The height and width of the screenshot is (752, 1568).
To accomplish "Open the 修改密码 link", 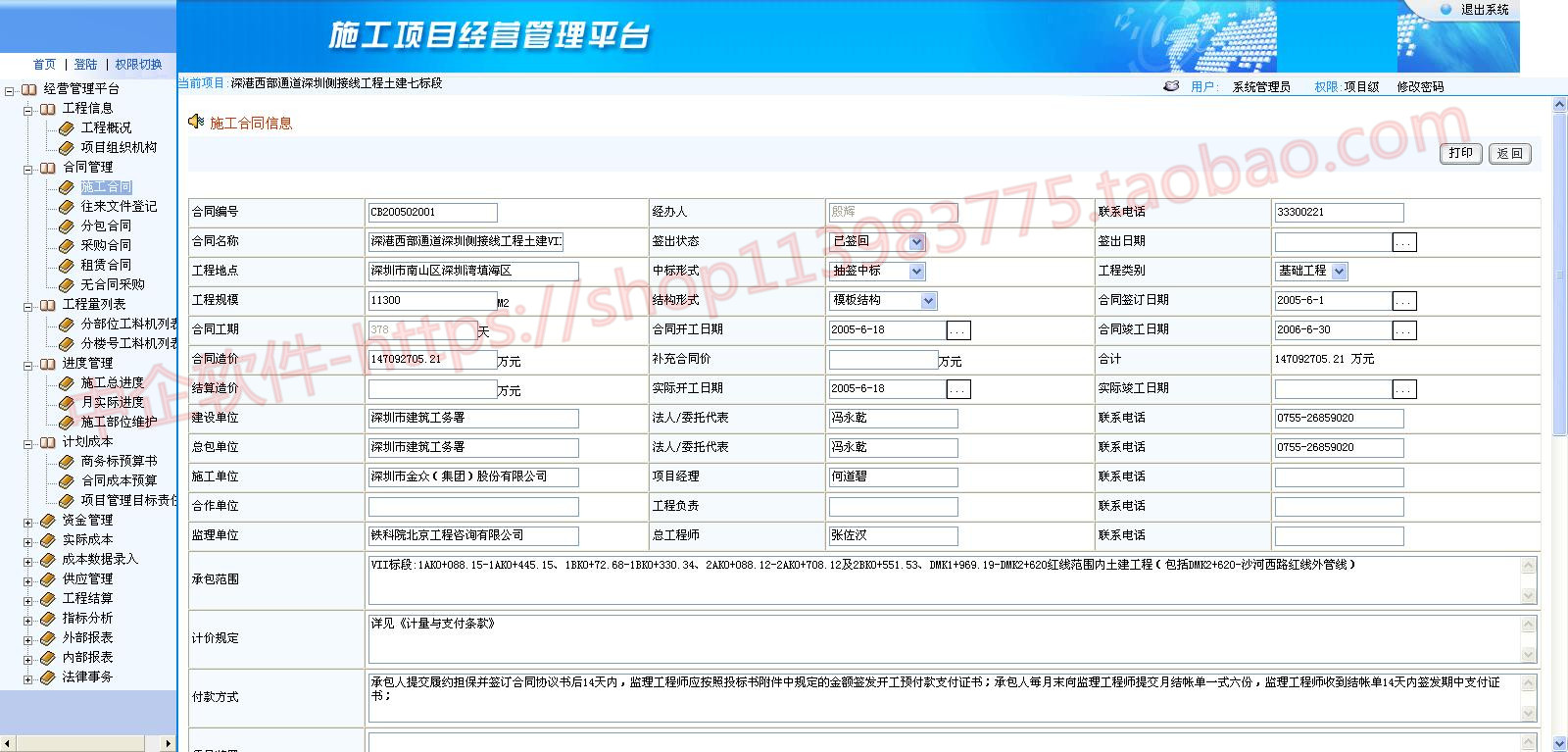I will [x=1420, y=87].
